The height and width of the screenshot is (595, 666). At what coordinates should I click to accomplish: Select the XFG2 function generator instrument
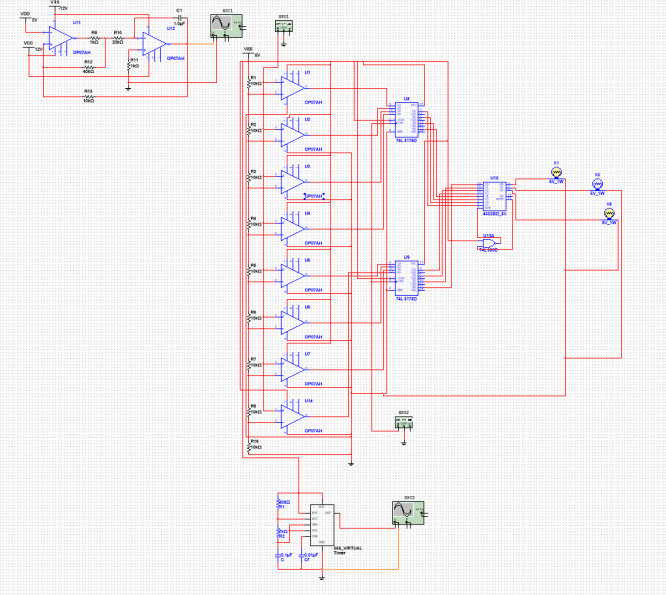pyautogui.click(x=404, y=422)
